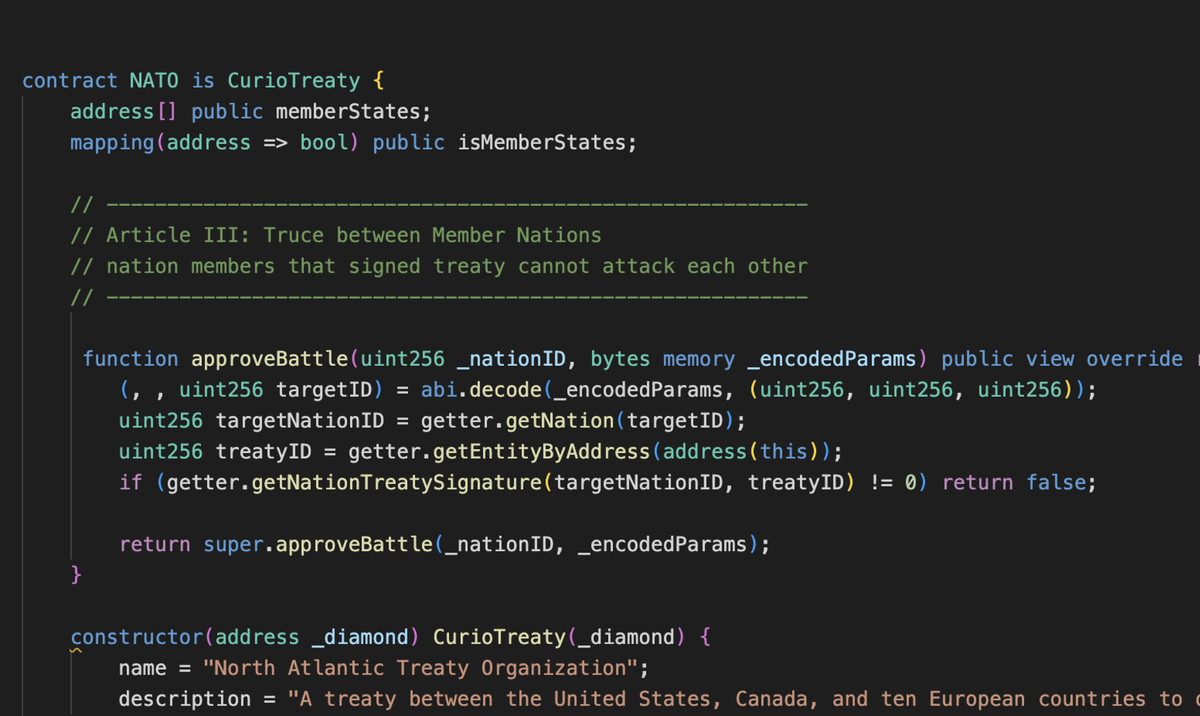
Task: Click the 'bytes' type in the function signature
Action: point(620,358)
